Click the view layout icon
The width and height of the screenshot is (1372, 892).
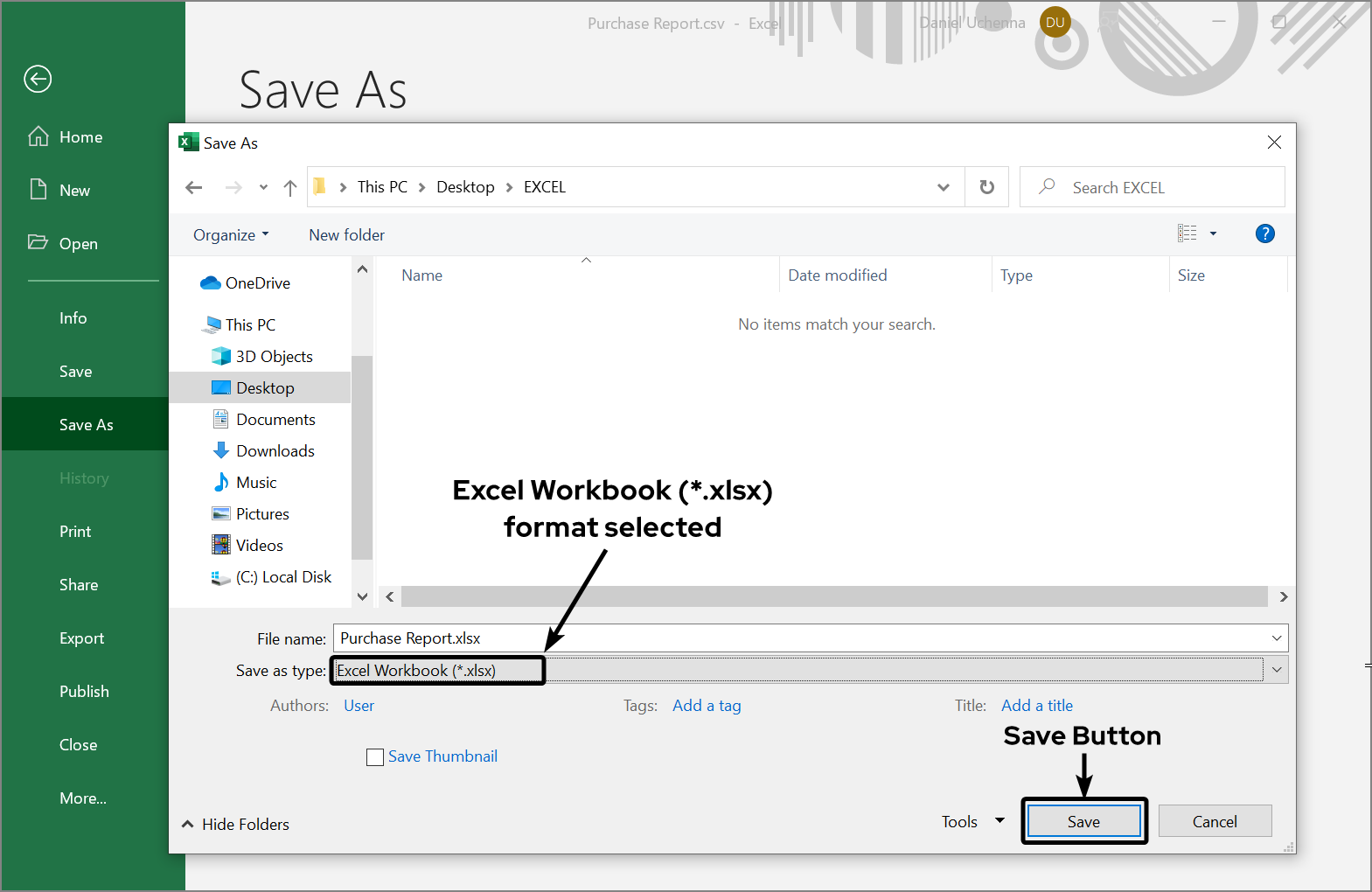1187,233
